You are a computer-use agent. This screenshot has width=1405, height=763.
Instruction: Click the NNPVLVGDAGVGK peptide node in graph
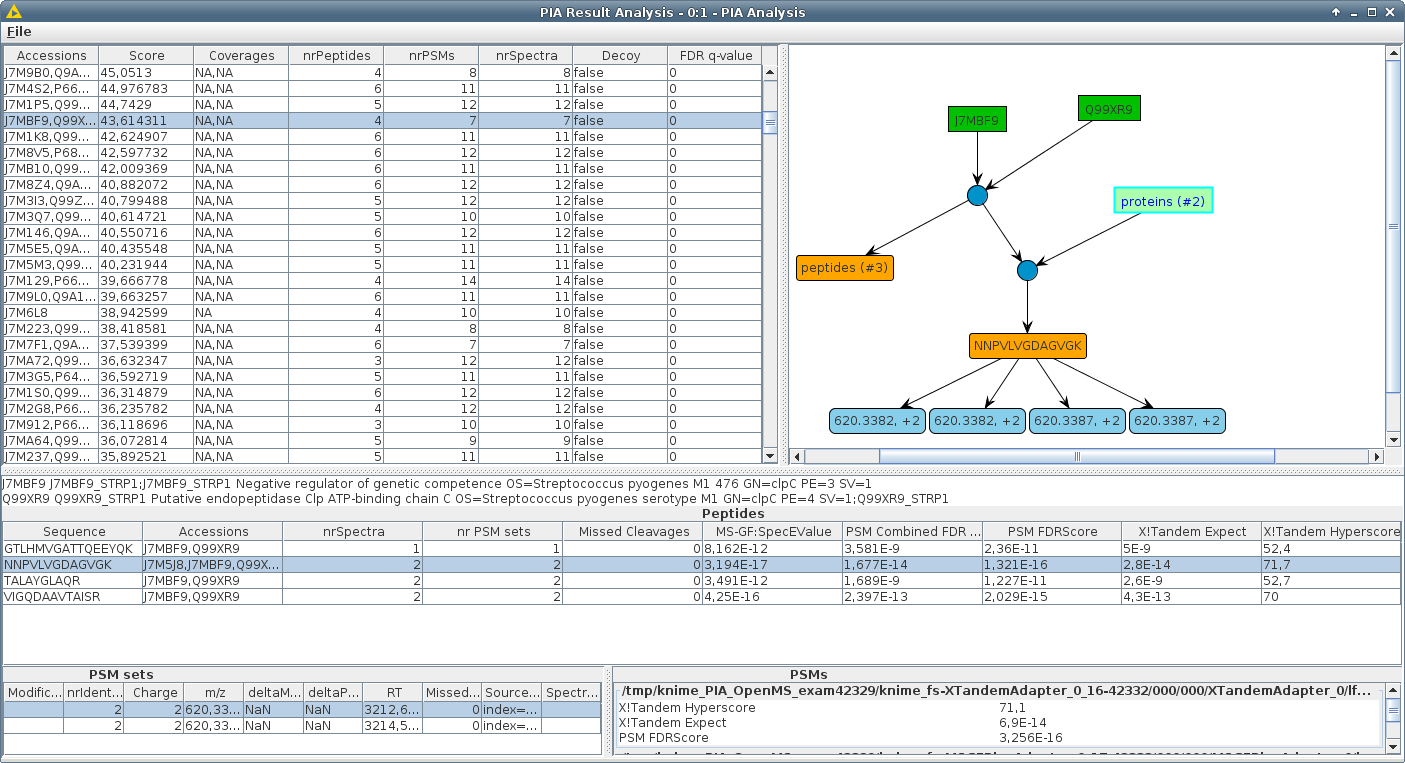pyautogui.click(x=1027, y=346)
